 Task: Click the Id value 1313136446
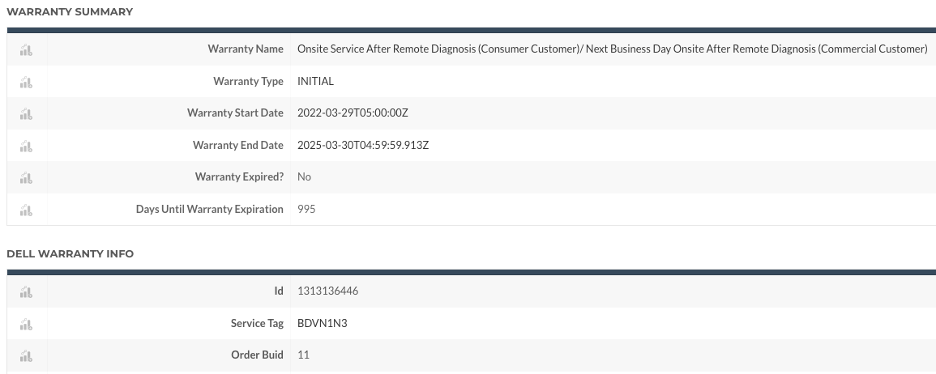pos(328,291)
